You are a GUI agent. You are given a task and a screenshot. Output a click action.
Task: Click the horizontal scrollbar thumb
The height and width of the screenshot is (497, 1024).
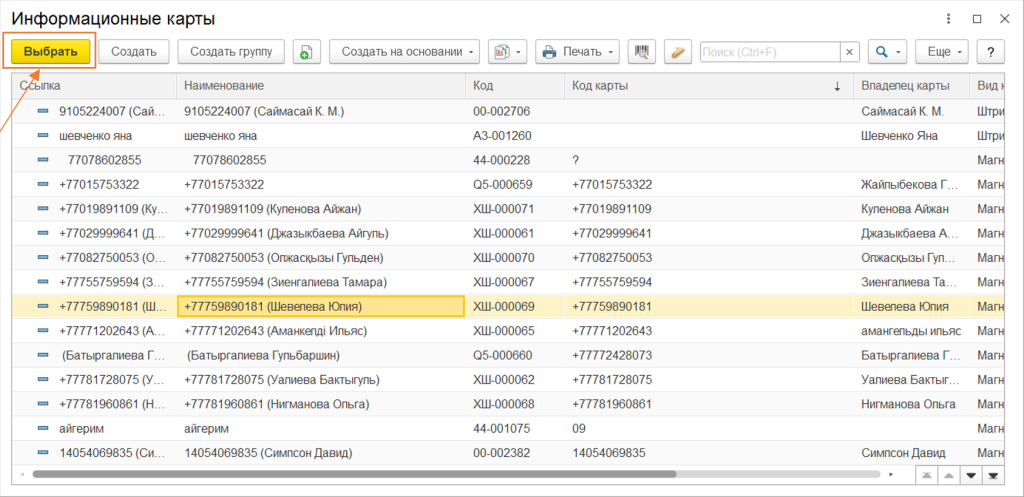pos(354,474)
